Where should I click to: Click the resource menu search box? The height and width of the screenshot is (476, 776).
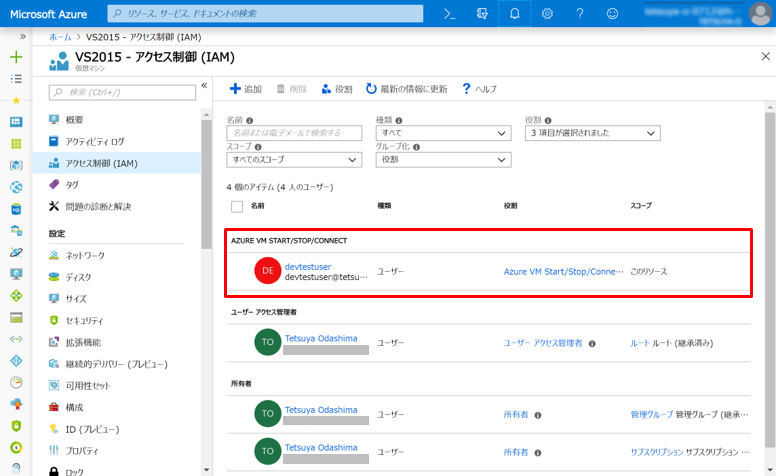click(122, 92)
